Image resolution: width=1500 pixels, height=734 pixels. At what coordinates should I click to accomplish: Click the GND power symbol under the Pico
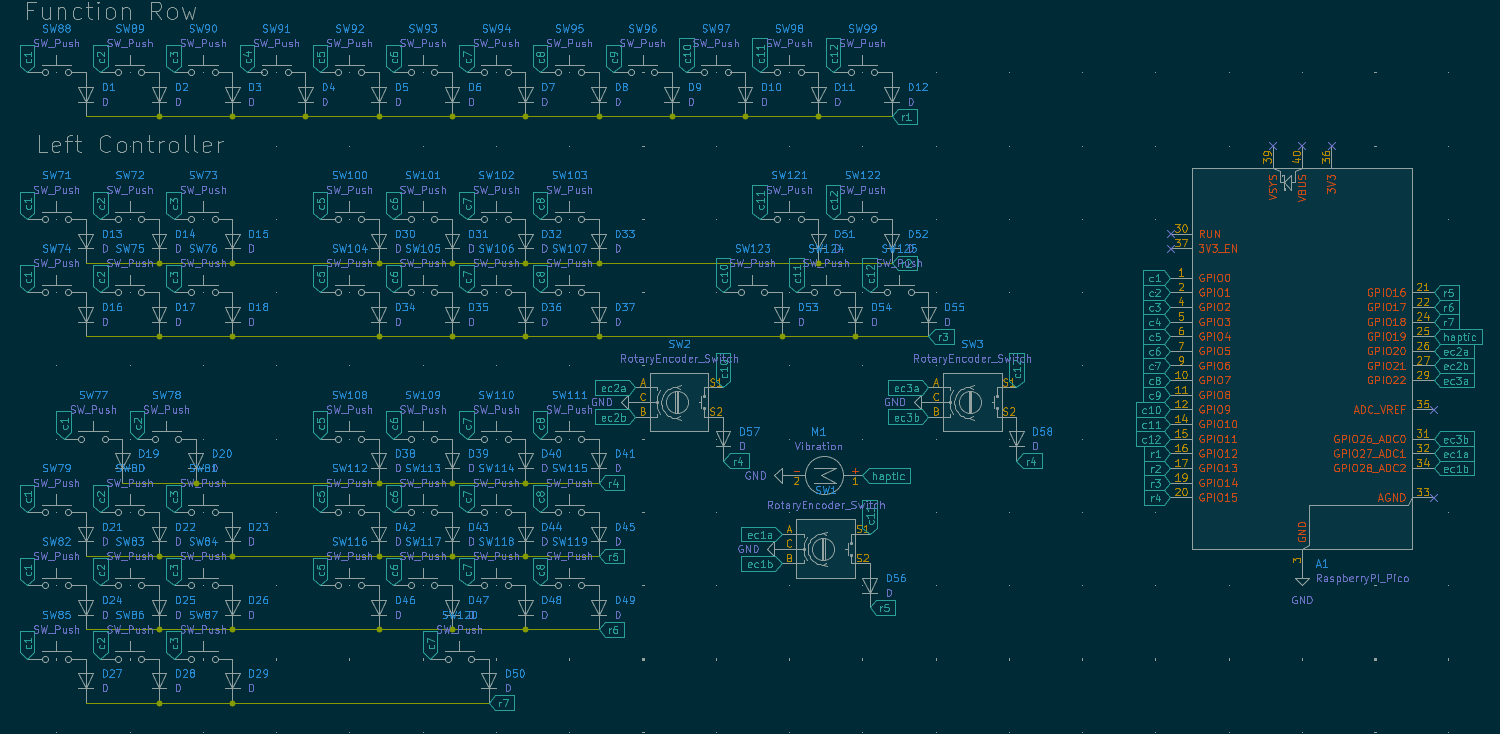[x=1301, y=584]
